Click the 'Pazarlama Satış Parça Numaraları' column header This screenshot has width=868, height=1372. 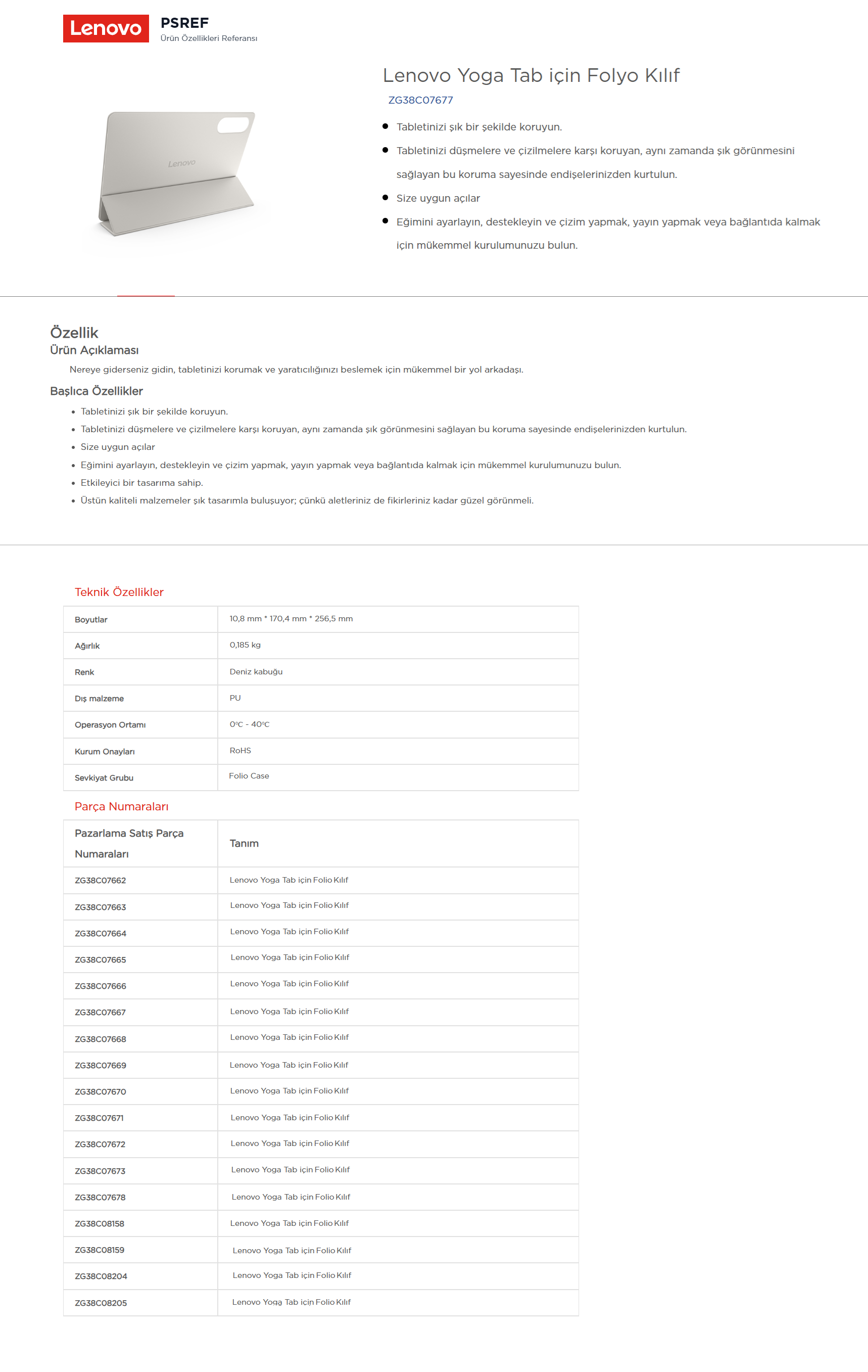tap(129, 843)
